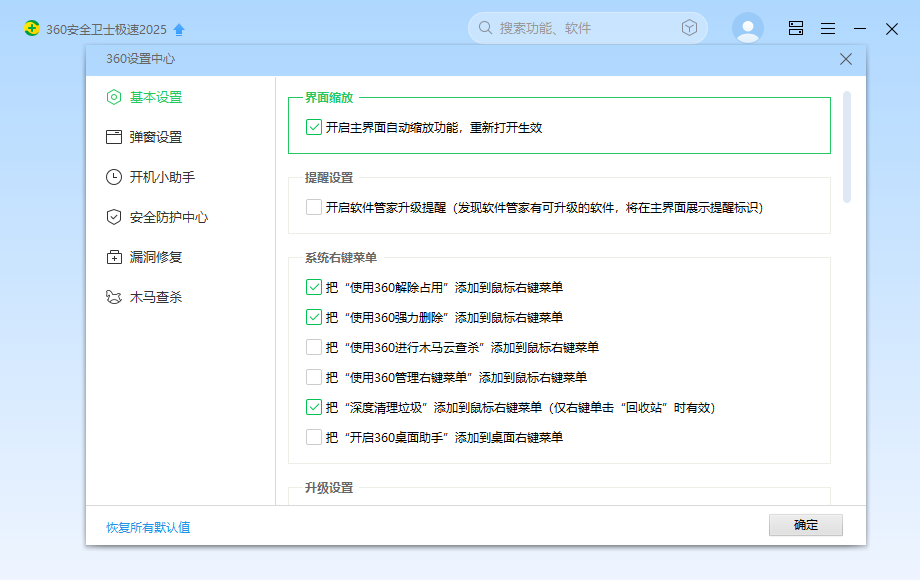Image resolution: width=920 pixels, height=580 pixels.
Task: Open the user account avatar
Action: 748,28
